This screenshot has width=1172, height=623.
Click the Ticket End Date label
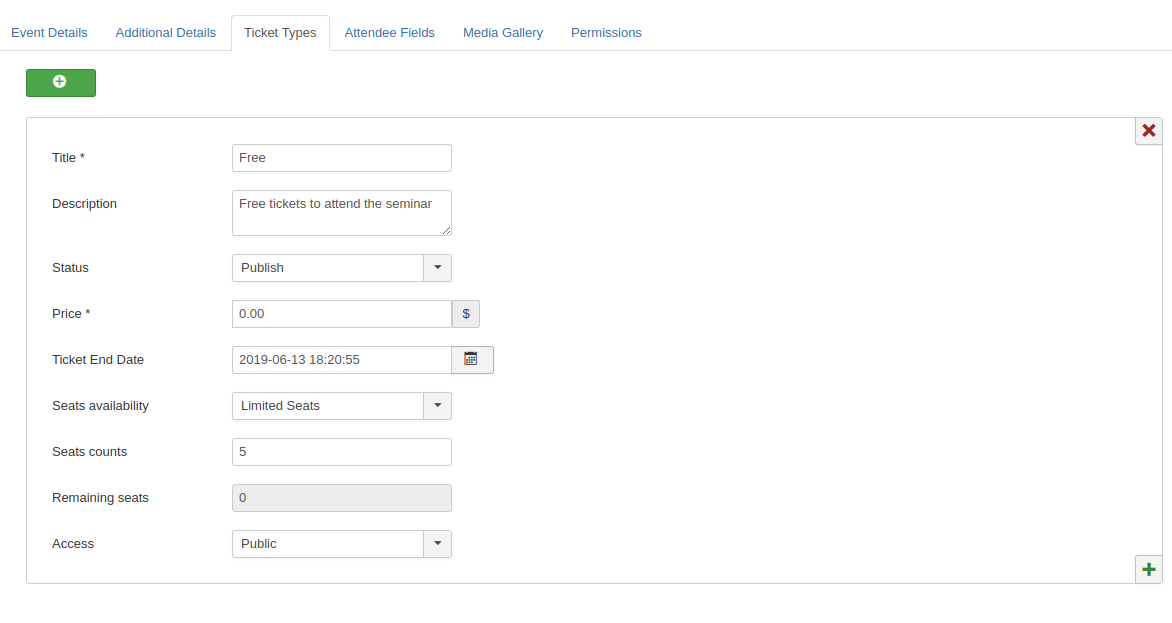(98, 360)
